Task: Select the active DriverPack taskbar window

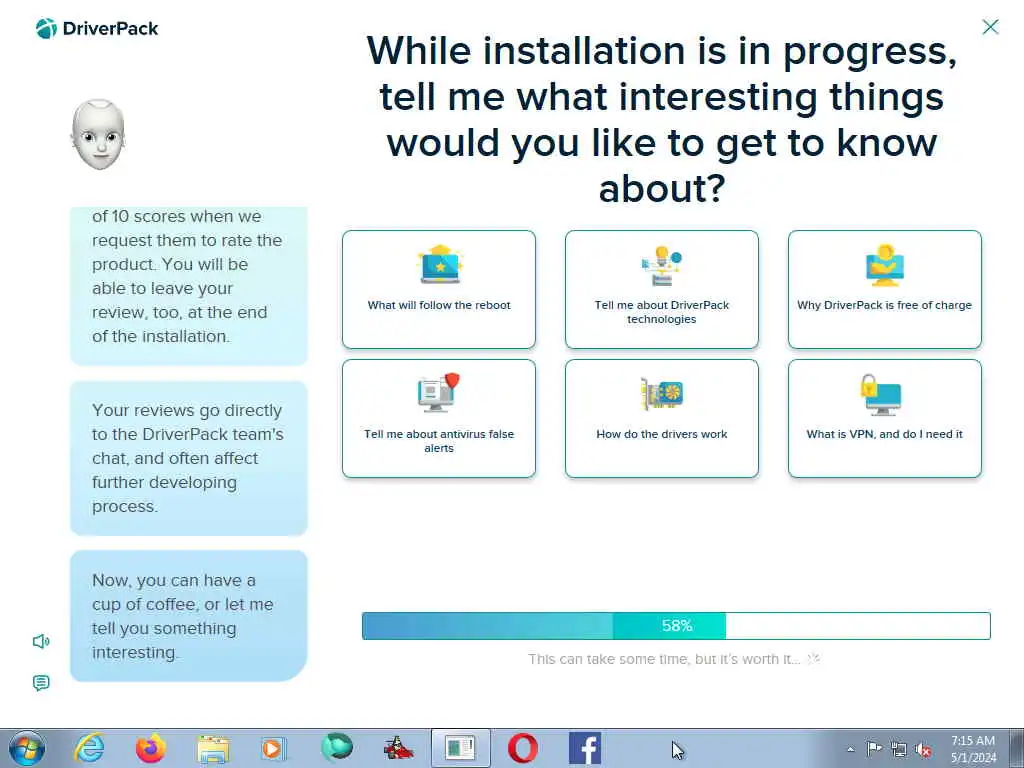Action: coord(460,748)
